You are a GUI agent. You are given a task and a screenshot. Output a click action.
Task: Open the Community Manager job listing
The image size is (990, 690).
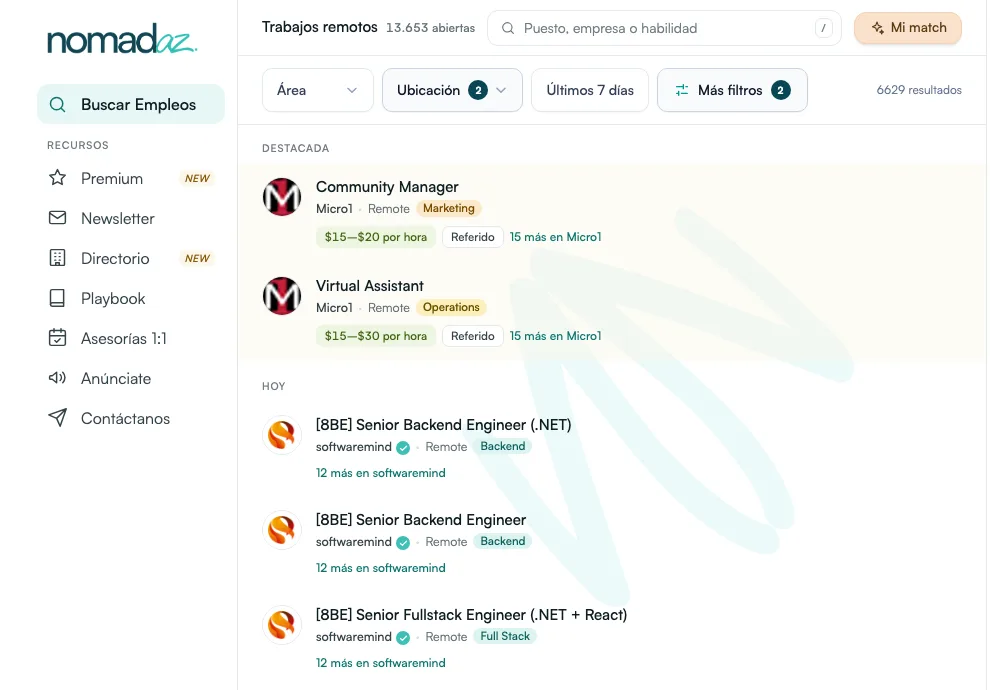tap(387, 187)
